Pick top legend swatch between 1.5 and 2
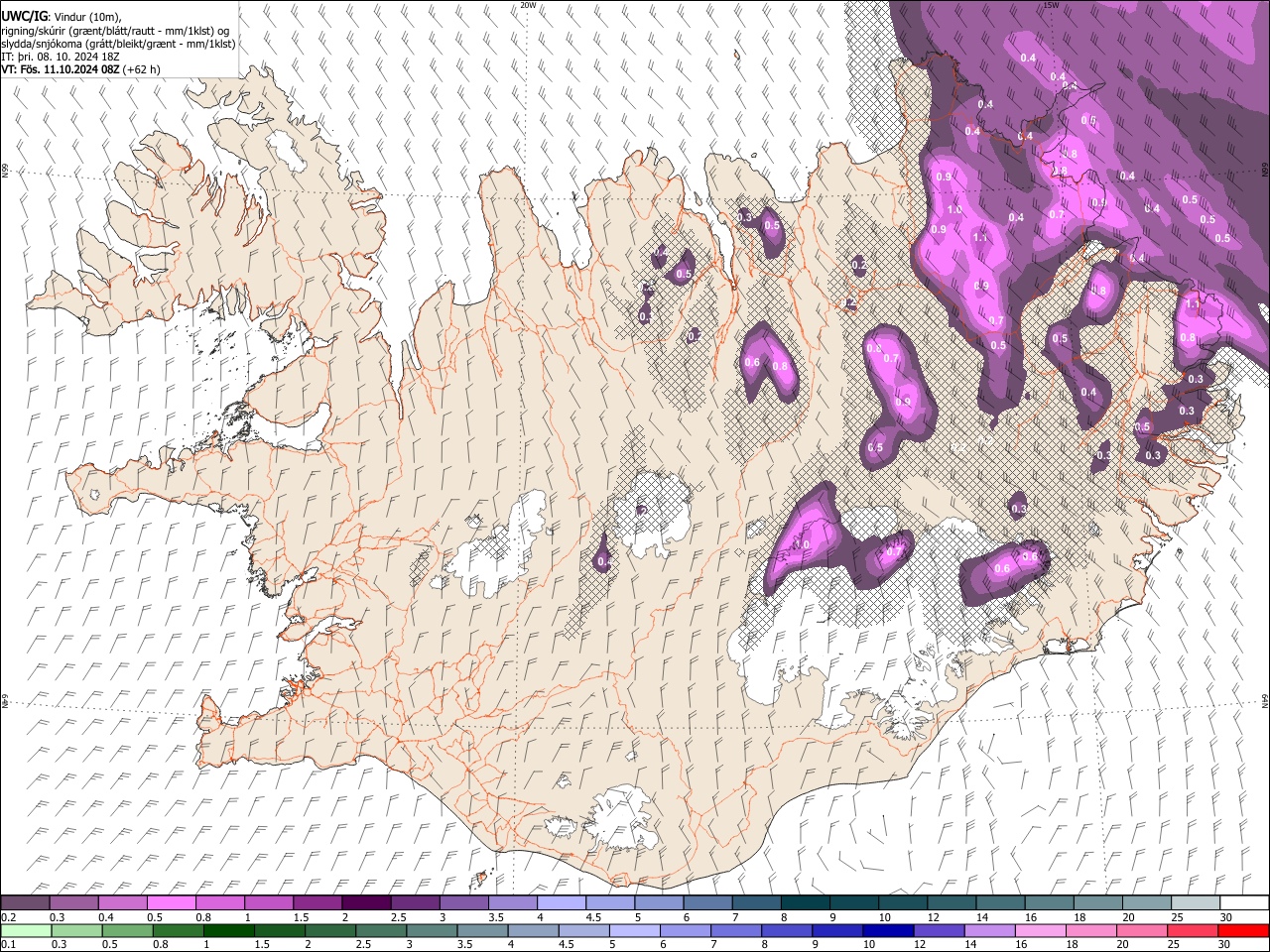The width and height of the screenshot is (1270, 952). click(317, 902)
